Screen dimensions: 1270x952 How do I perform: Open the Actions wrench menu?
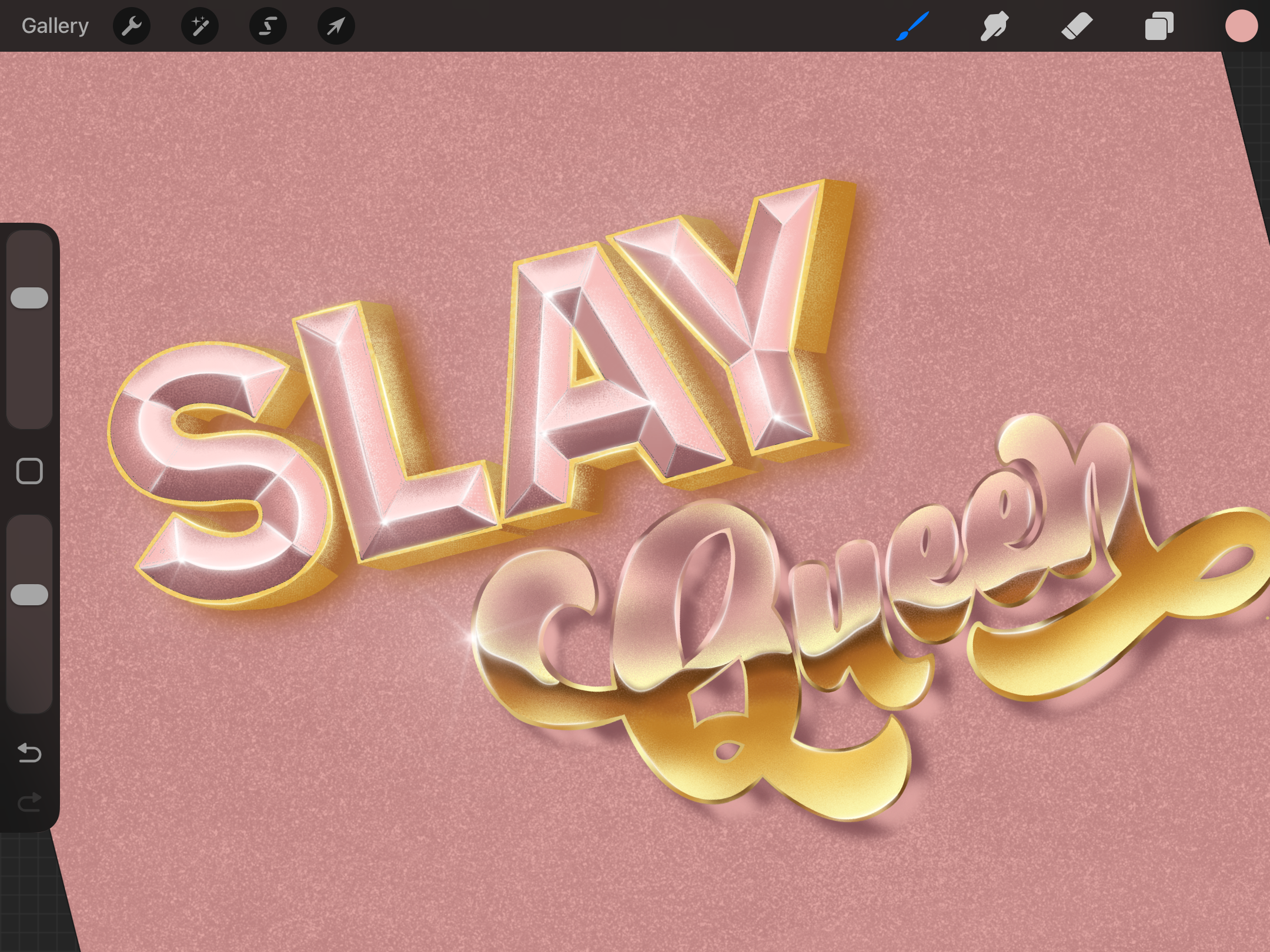(x=132, y=26)
